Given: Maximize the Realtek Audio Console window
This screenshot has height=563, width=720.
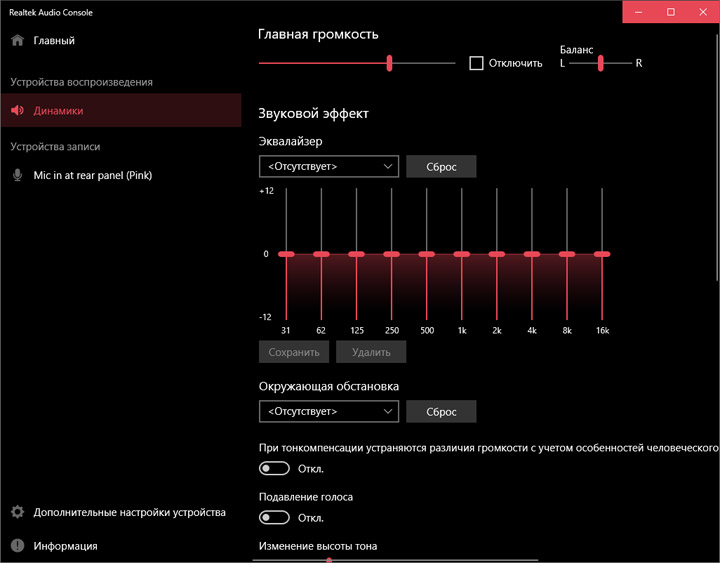Looking at the screenshot, I should pyautogui.click(x=671, y=12).
